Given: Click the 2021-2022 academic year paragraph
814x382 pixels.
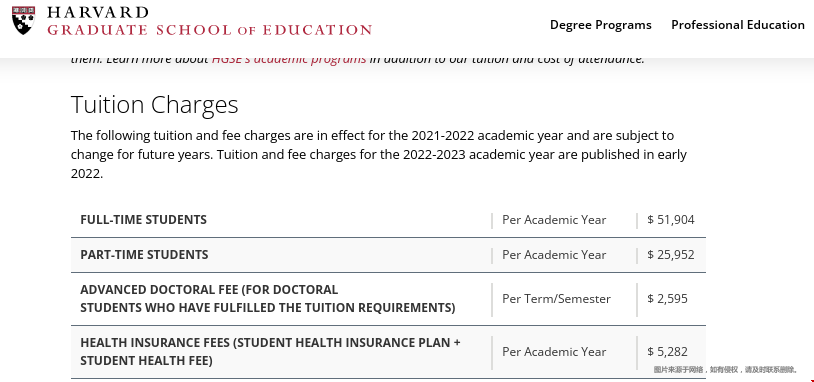Looking at the screenshot, I should 379,155.
